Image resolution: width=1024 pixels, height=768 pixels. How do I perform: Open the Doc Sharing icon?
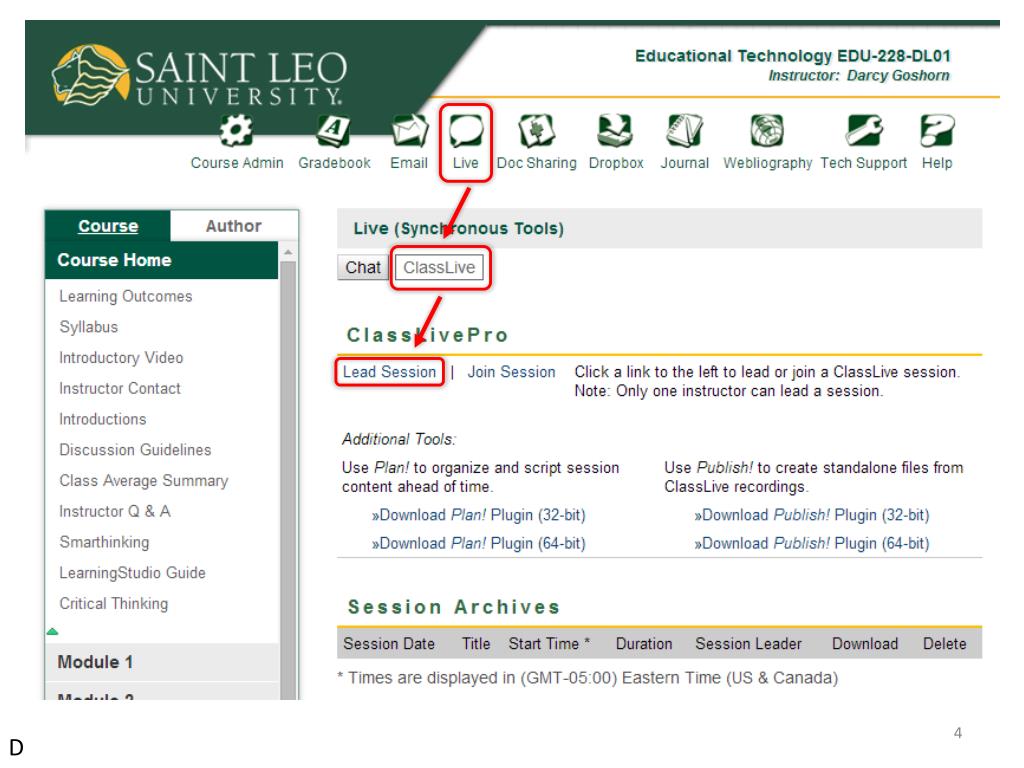[536, 131]
